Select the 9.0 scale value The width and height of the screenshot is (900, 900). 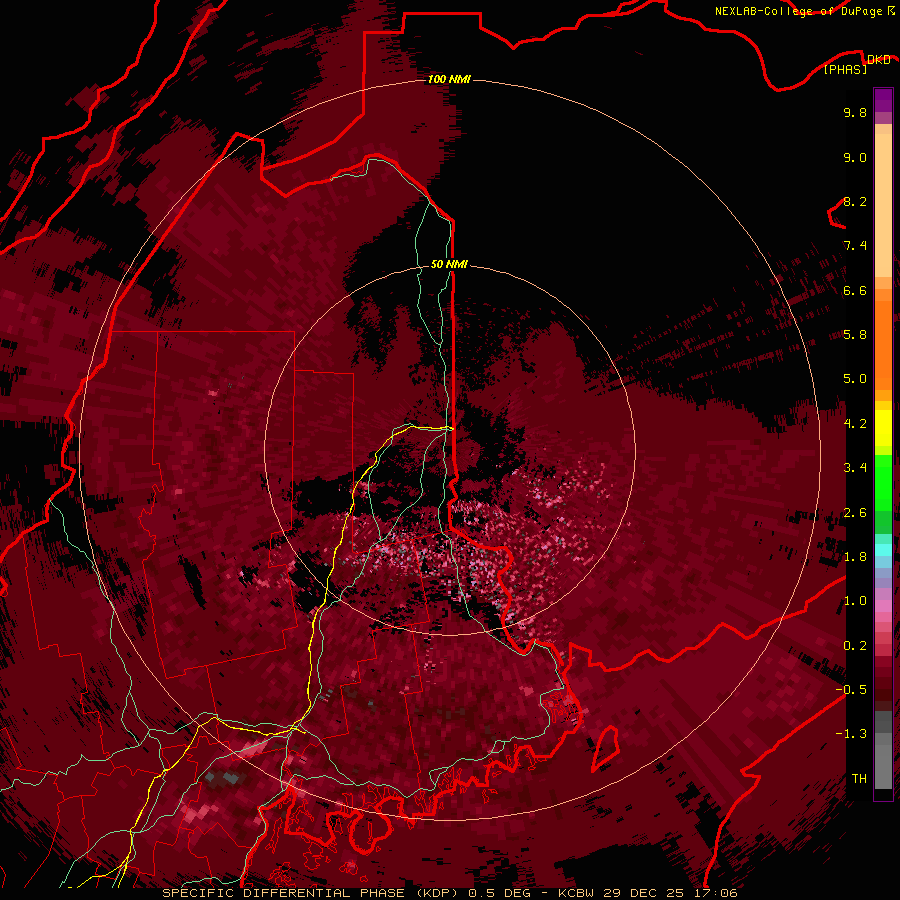[855, 157]
